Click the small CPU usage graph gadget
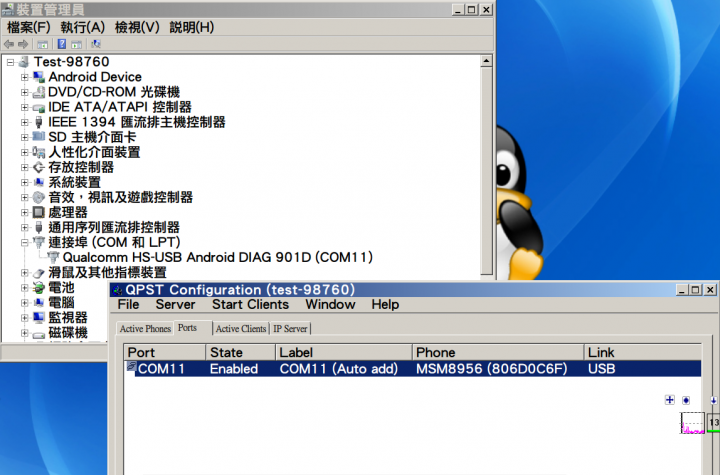This screenshot has height=475, width=720. [692, 423]
